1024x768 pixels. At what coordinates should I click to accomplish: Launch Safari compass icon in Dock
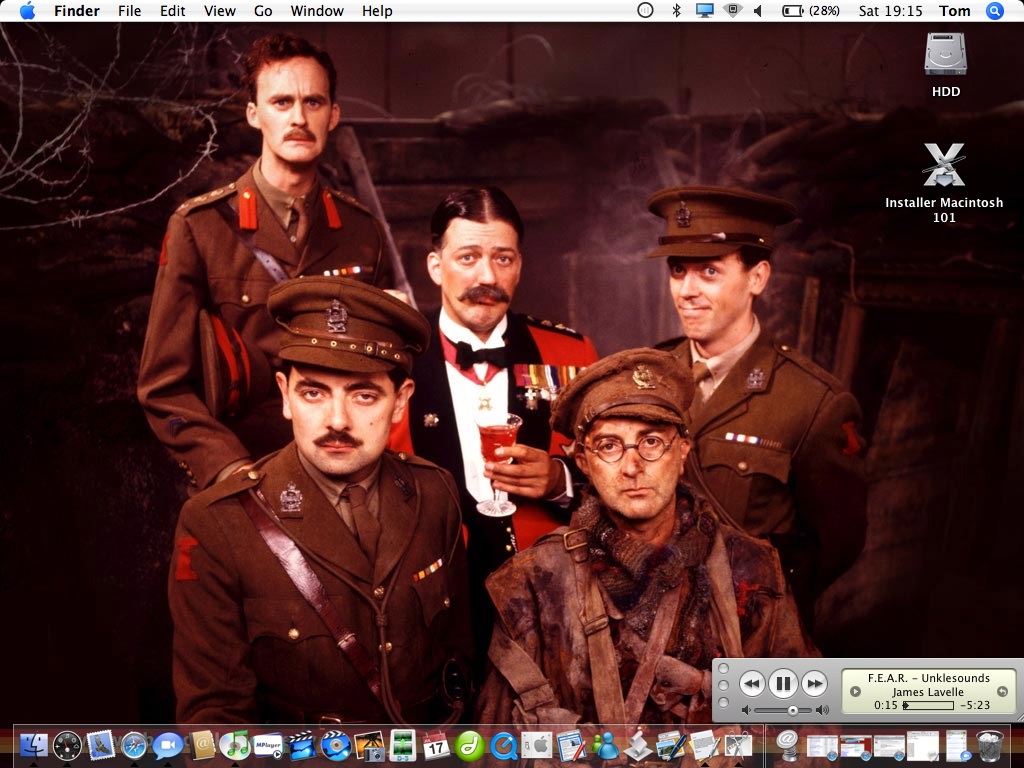[134, 745]
